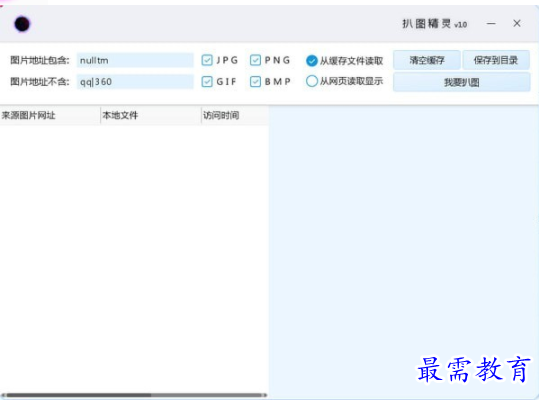Click the 图片地址包含 label text
The image size is (539, 401).
40,60
